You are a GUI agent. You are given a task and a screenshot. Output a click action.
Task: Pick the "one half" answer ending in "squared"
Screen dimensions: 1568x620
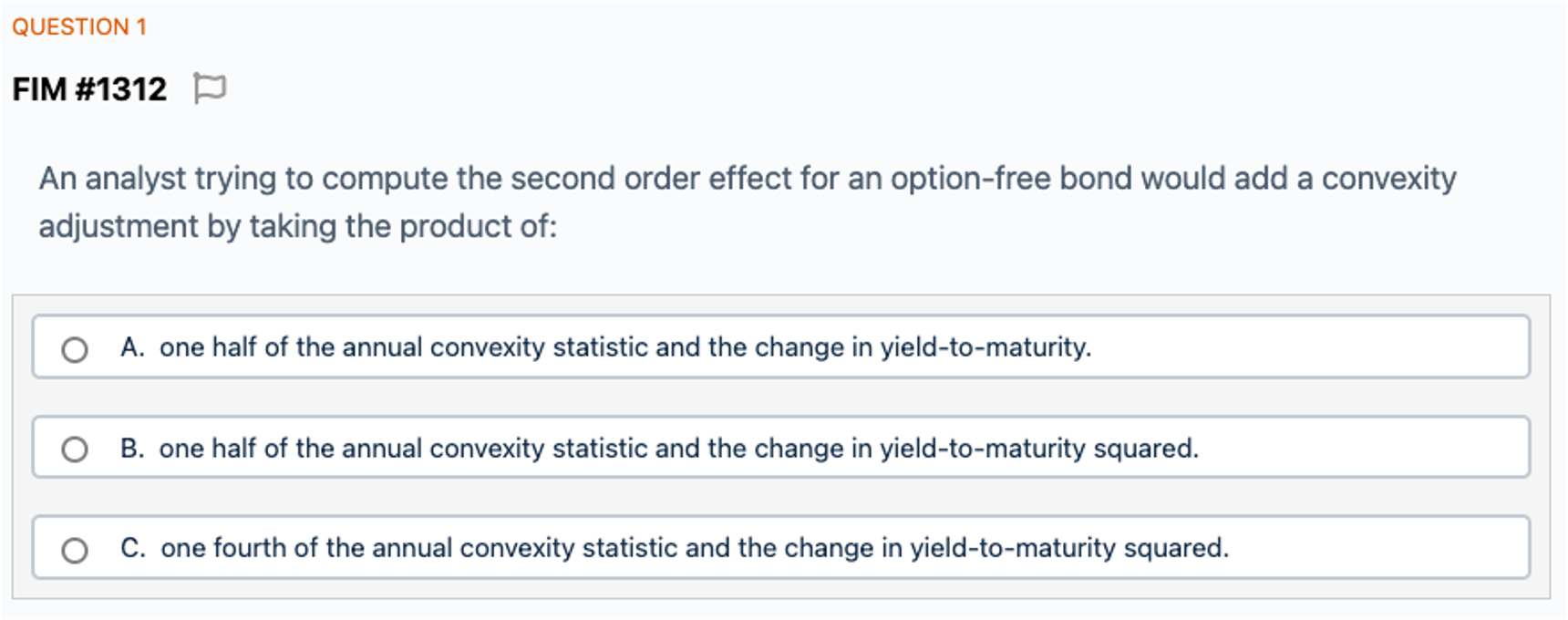point(678,449)
